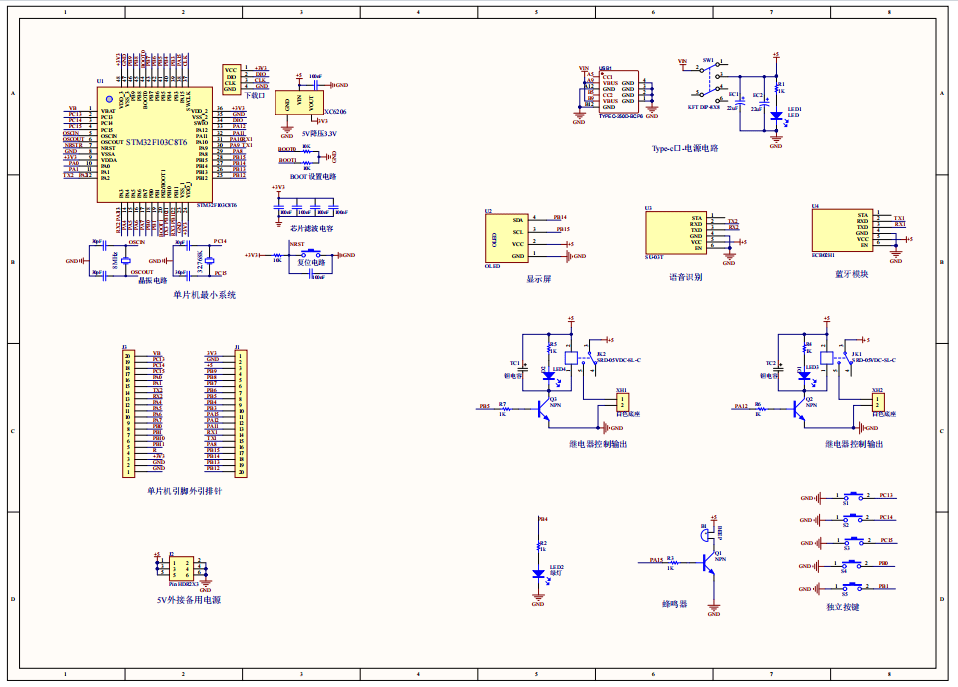Screen dimensions: 958x687
Task: Select the Type-c口-电源电路 caption text
Action: coord(684,147)
